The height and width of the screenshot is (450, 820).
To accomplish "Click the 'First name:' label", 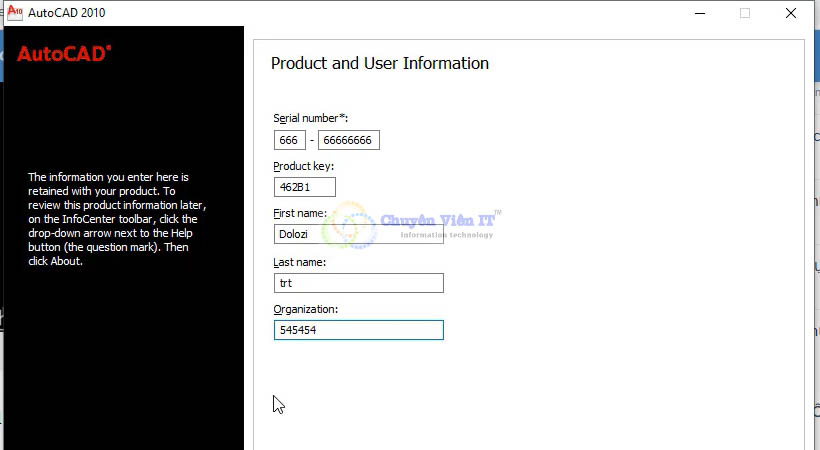I will (300, 213).
